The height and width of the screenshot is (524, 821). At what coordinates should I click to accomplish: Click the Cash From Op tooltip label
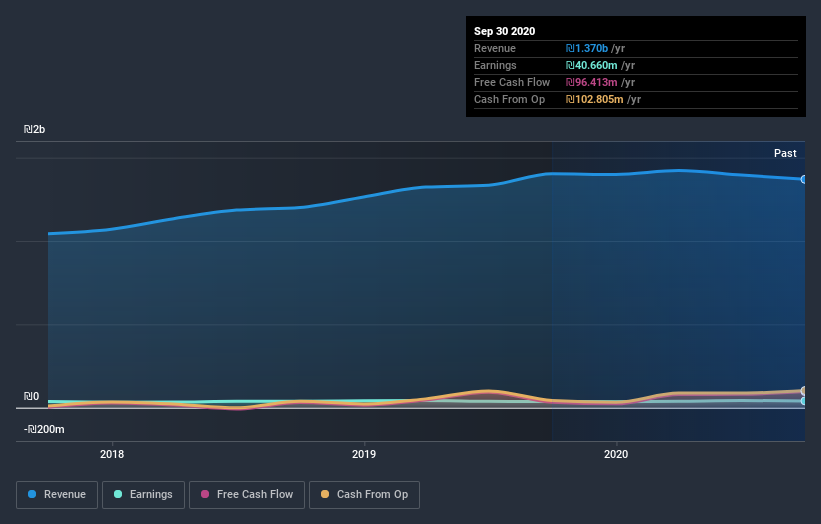(509, 99)
